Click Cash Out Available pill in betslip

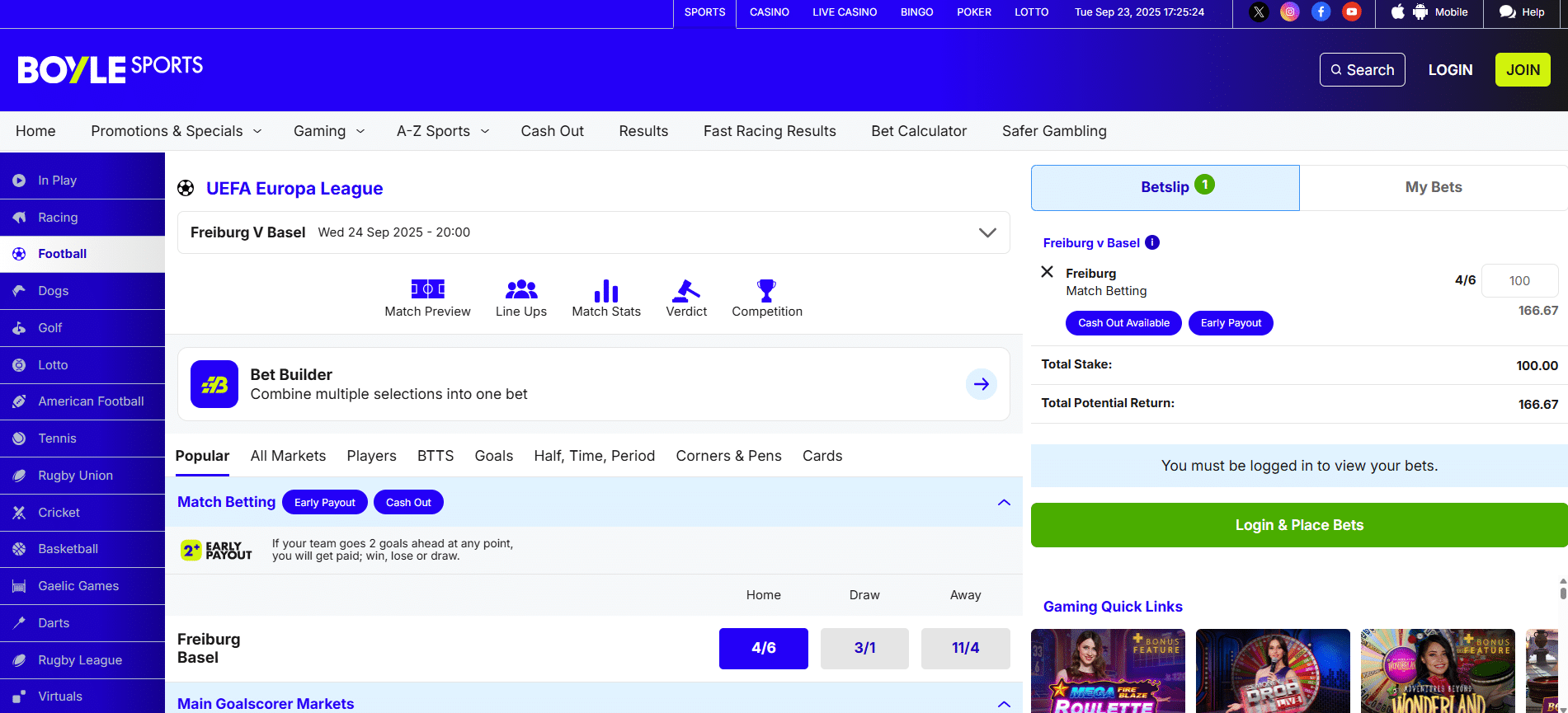click(x=1123, y=323)
